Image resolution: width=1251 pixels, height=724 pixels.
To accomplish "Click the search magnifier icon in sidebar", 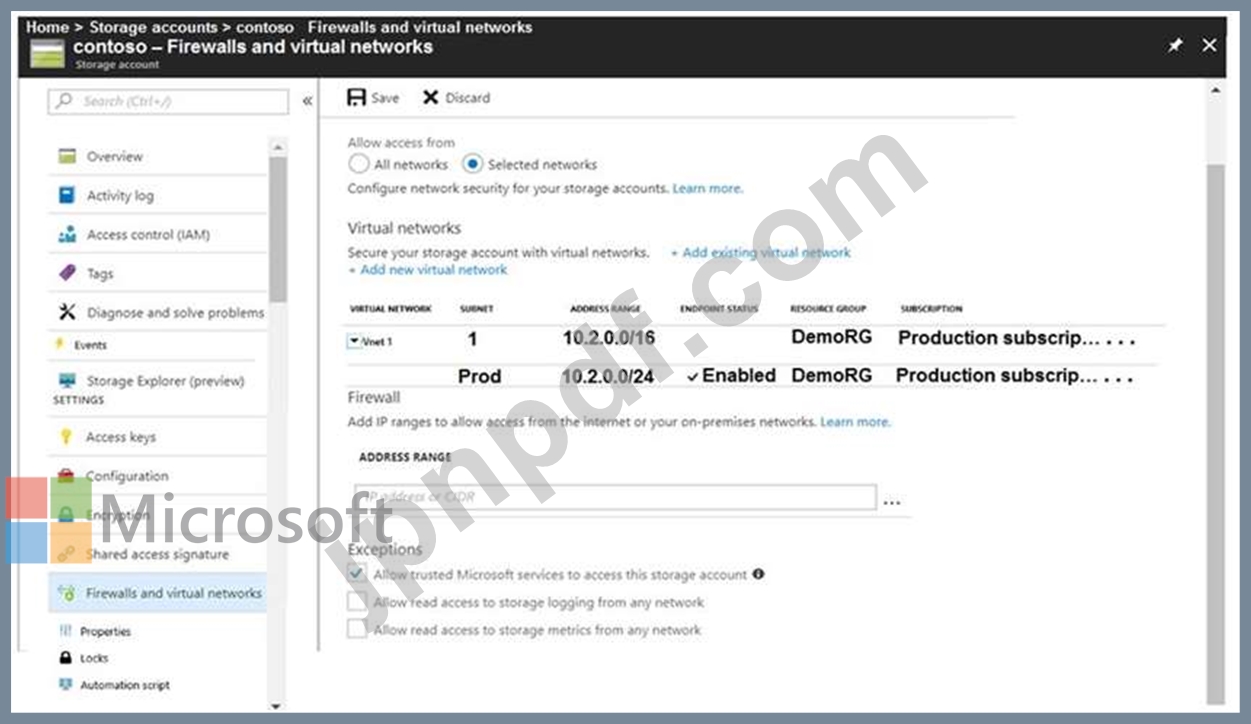I will (x=65, y=101).
